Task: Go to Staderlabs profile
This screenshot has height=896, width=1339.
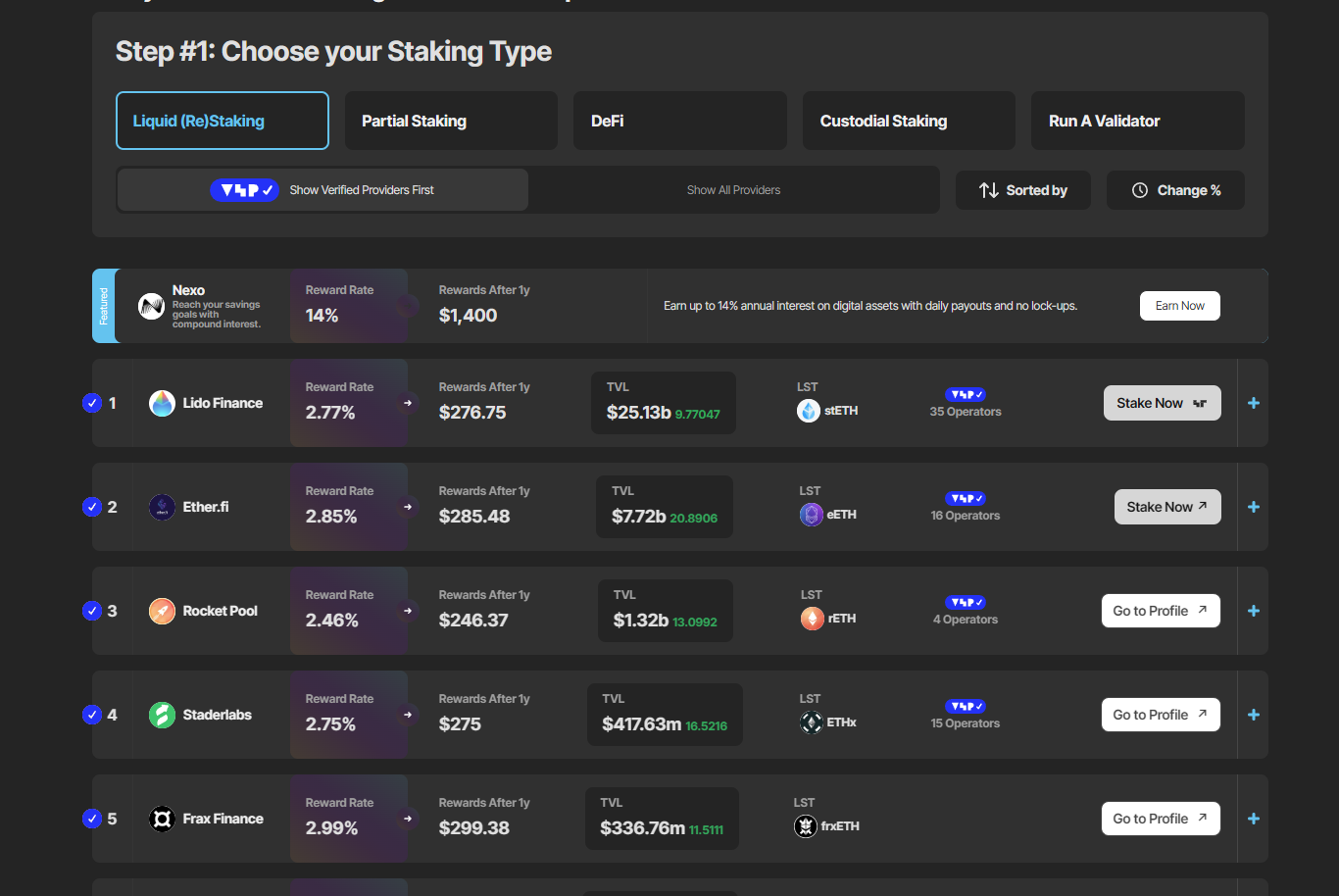Action: 1161,715
